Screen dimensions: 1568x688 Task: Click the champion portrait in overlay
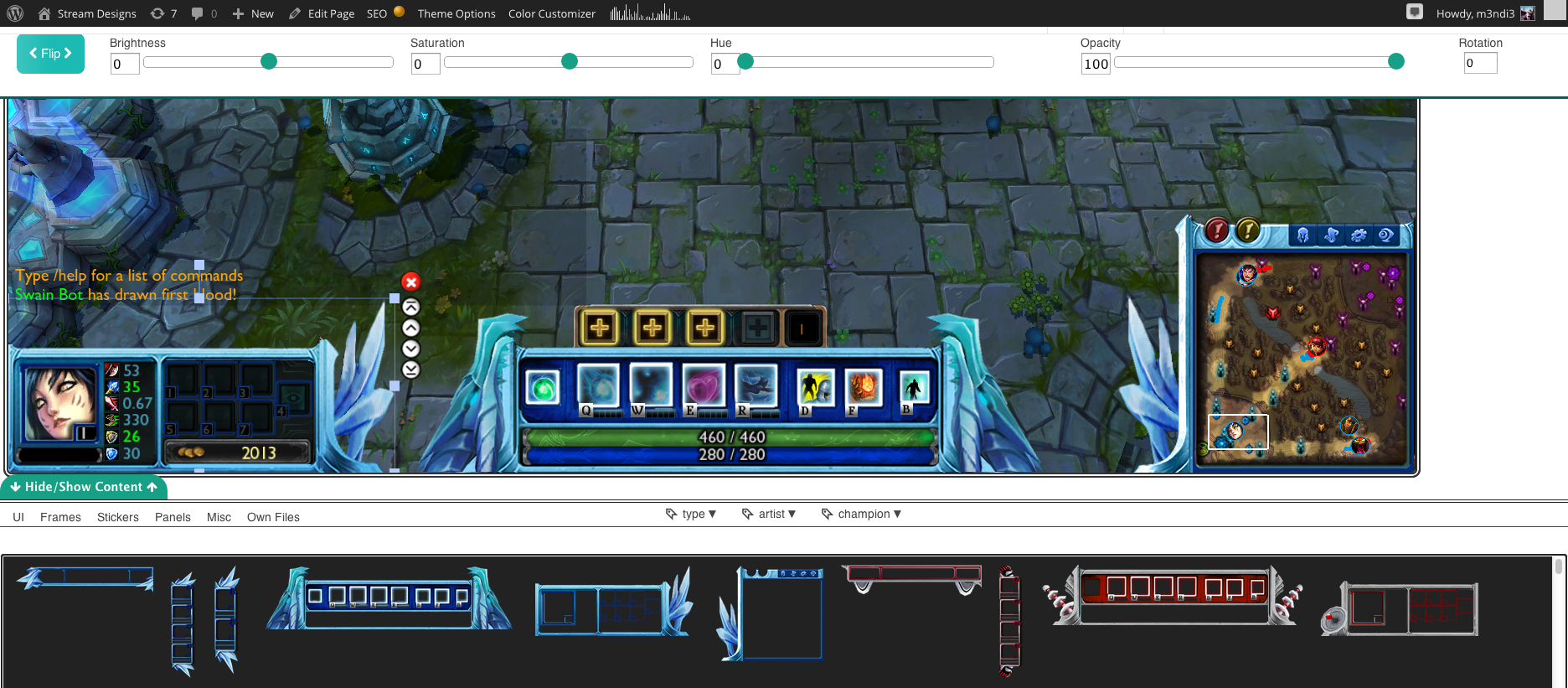pyautogui.click(x=60, y=404)
